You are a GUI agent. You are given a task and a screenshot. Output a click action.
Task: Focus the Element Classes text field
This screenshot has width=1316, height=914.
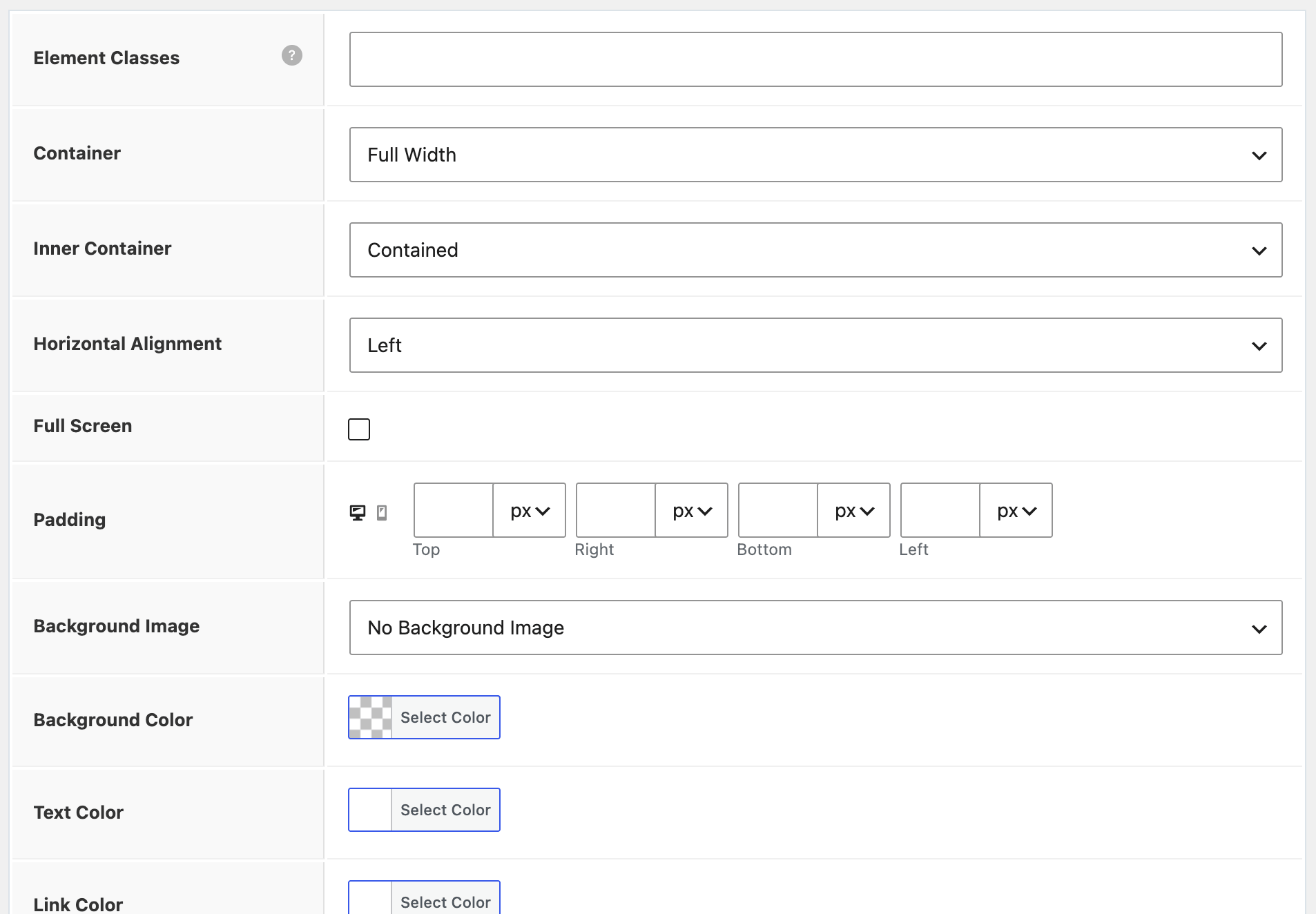815,59
